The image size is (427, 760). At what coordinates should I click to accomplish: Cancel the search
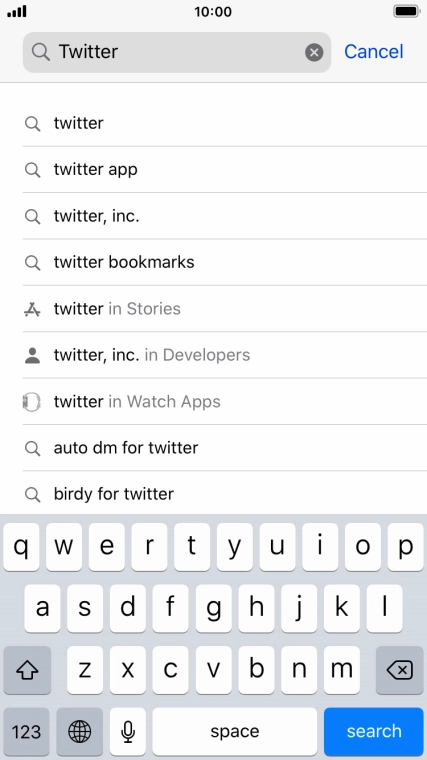tap(374, 52)
